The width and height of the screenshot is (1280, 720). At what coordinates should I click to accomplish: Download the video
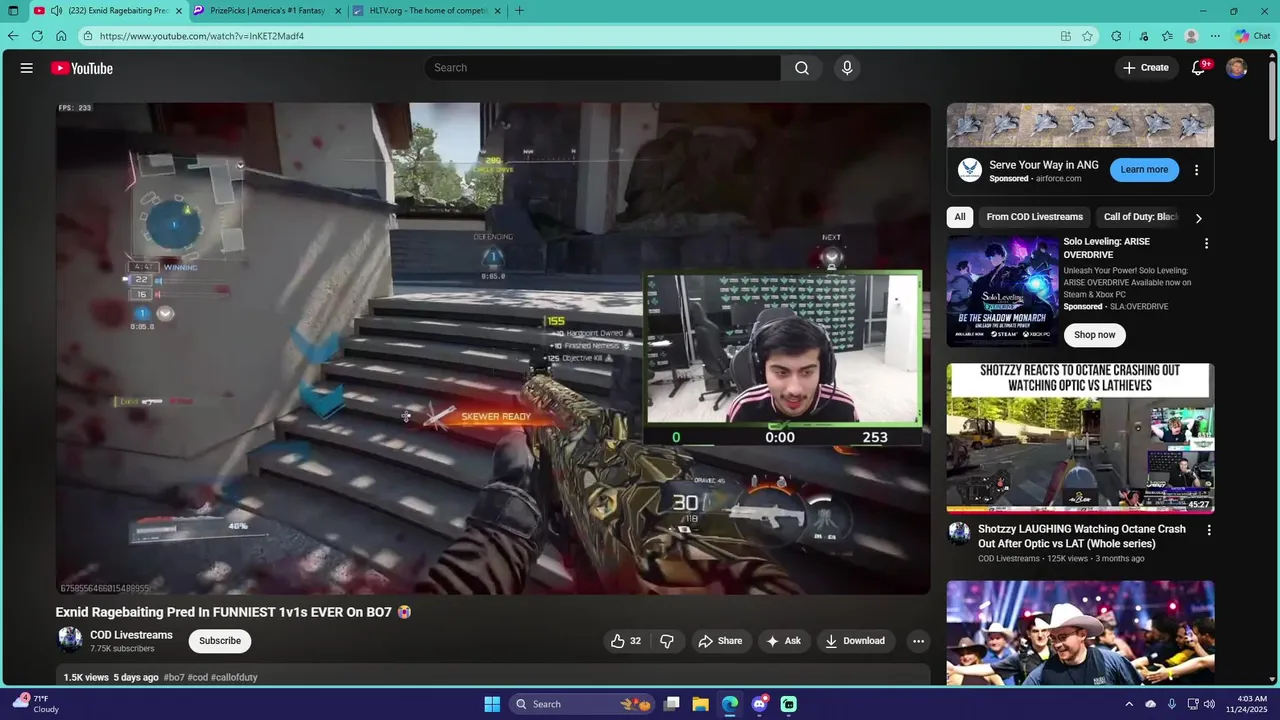855,641
